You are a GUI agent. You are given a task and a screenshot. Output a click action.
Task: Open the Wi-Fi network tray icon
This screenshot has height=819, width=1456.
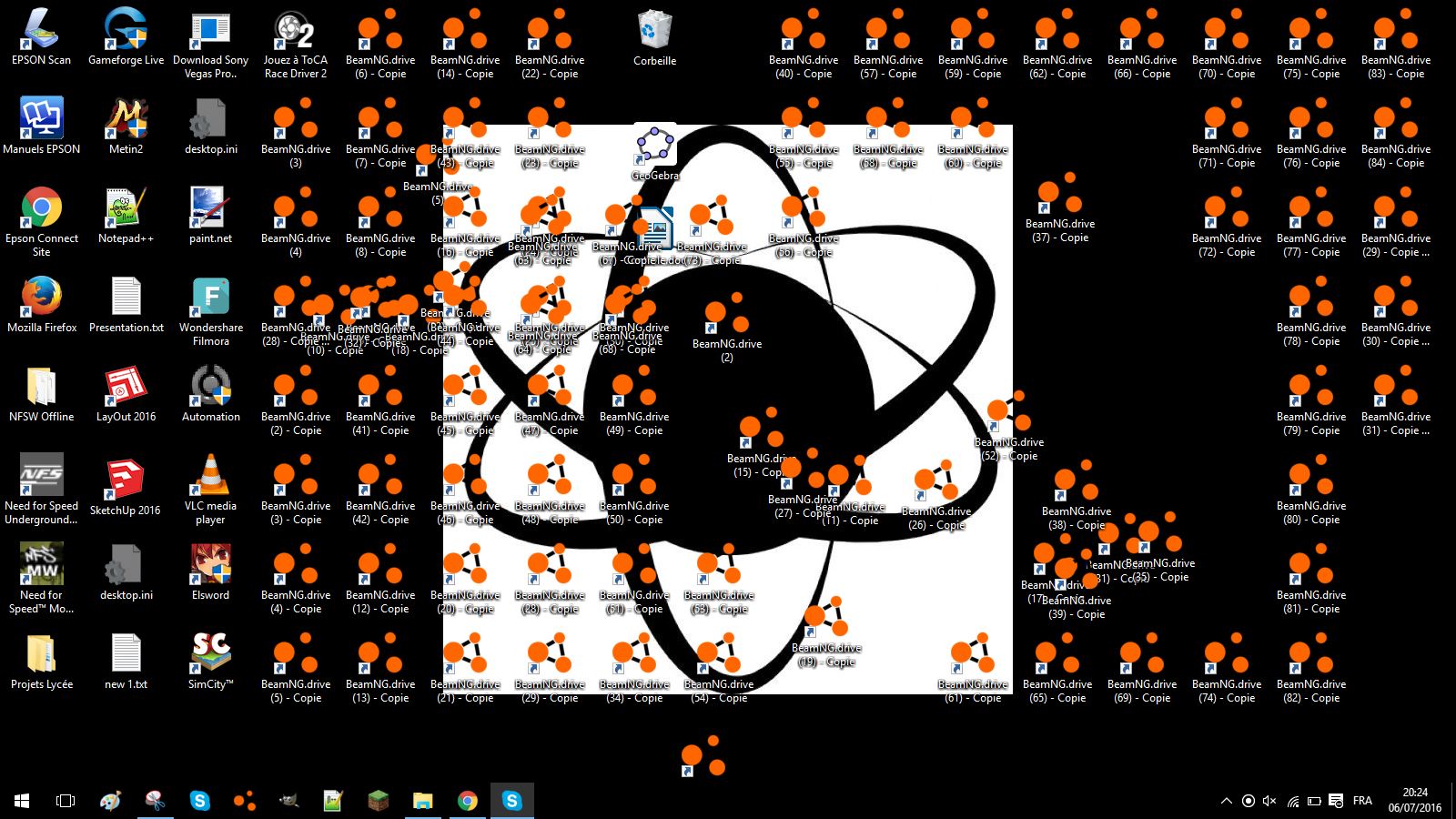[x=1292, y=801]
